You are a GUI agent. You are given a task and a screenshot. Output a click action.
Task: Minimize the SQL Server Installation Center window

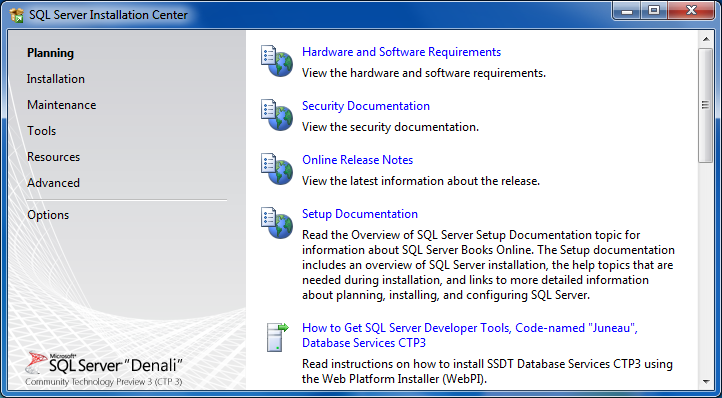tap(627, 11)
